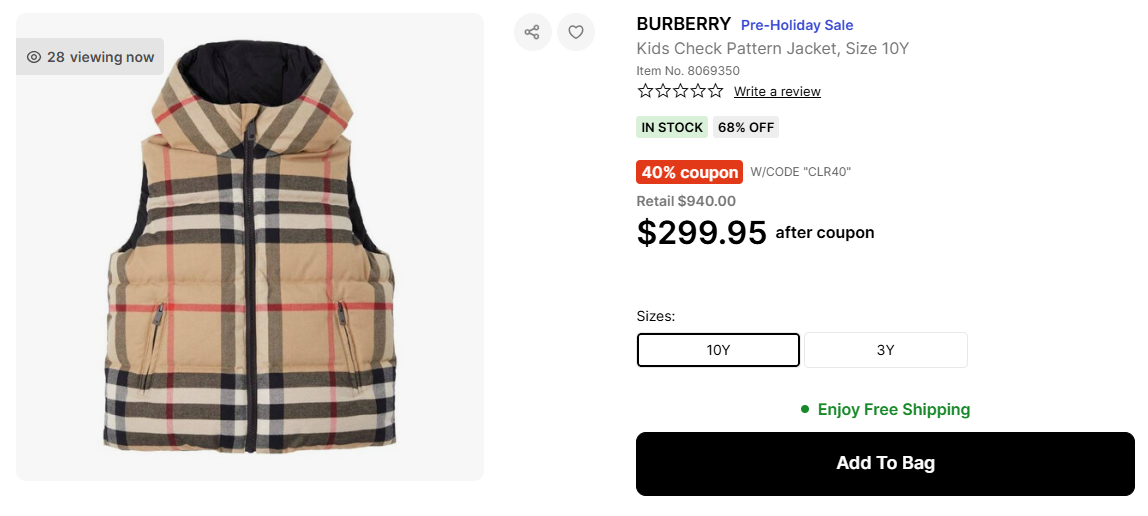Viewport: 1148px width, 516px height.
Task: Rate the product with the fifth star
Action: click(x=715, y=91)
